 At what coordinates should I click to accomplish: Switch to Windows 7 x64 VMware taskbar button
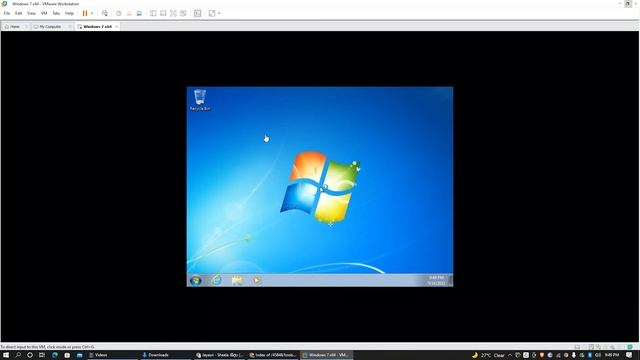[x=327, y=355]
